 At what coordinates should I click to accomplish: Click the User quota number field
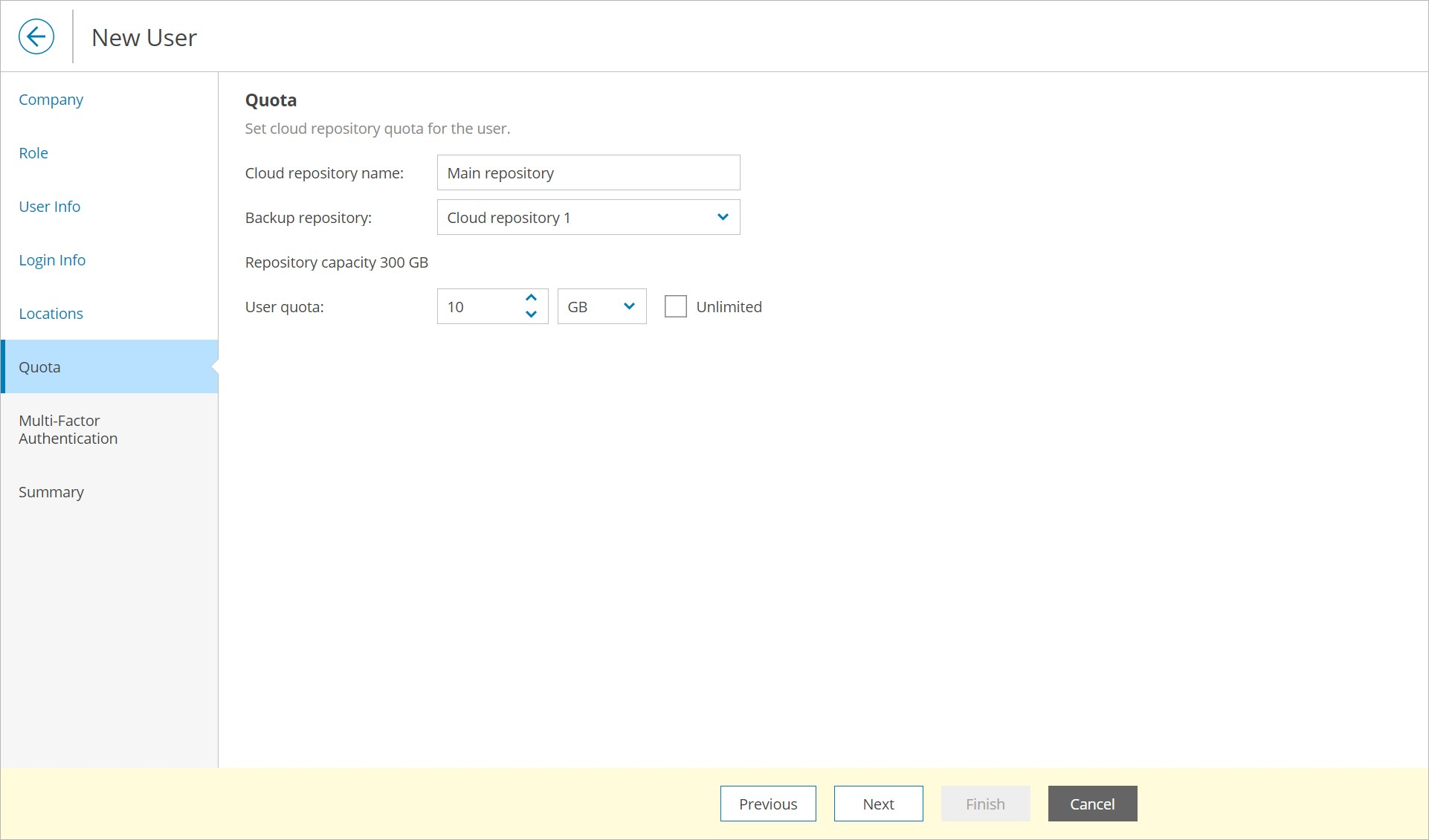coord(480,306)
